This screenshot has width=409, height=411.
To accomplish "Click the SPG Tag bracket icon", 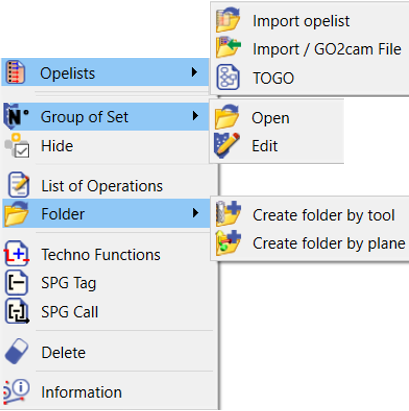I will click(16, 283).
